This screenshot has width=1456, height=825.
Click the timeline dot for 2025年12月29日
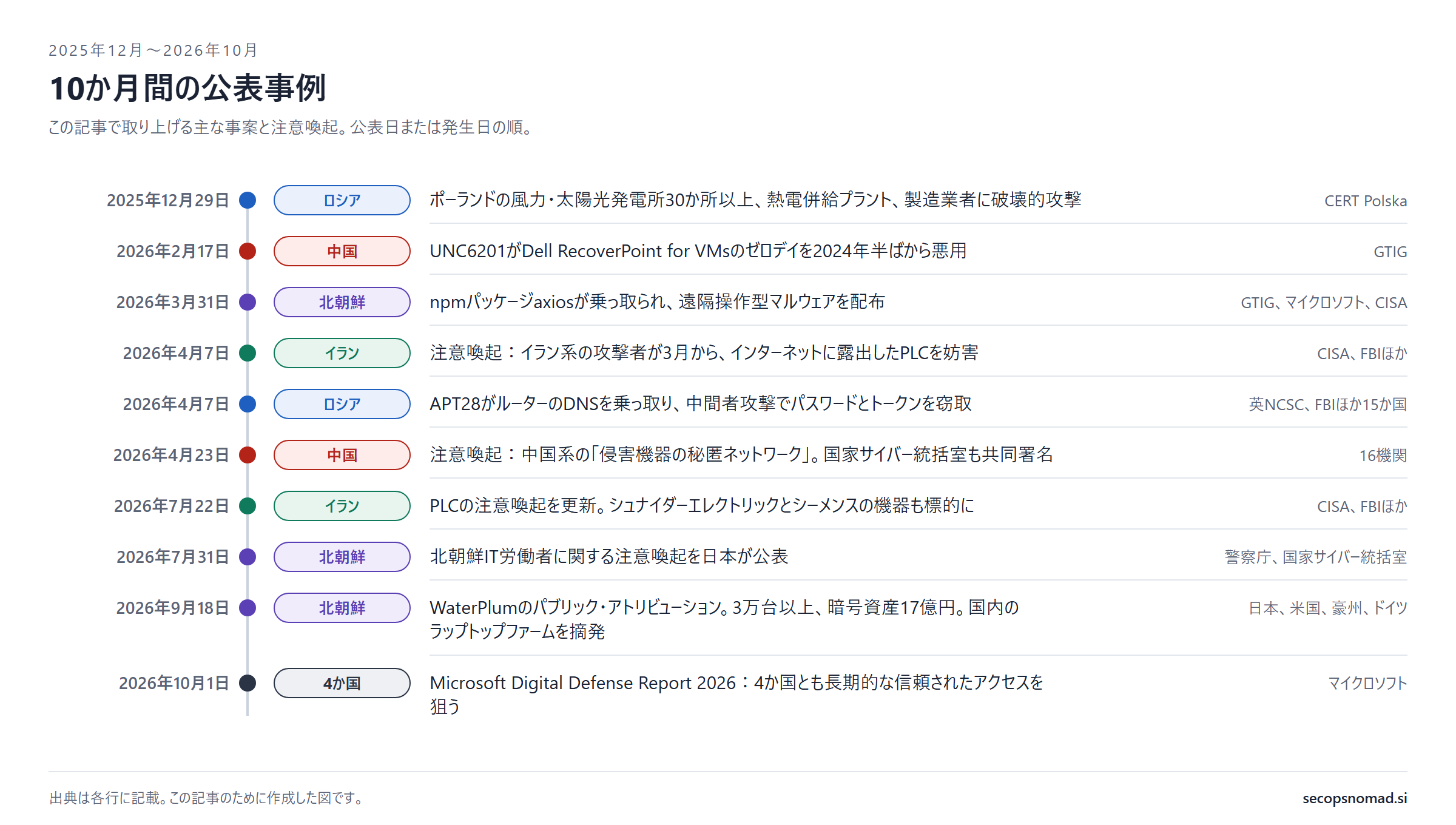[248, 200]
